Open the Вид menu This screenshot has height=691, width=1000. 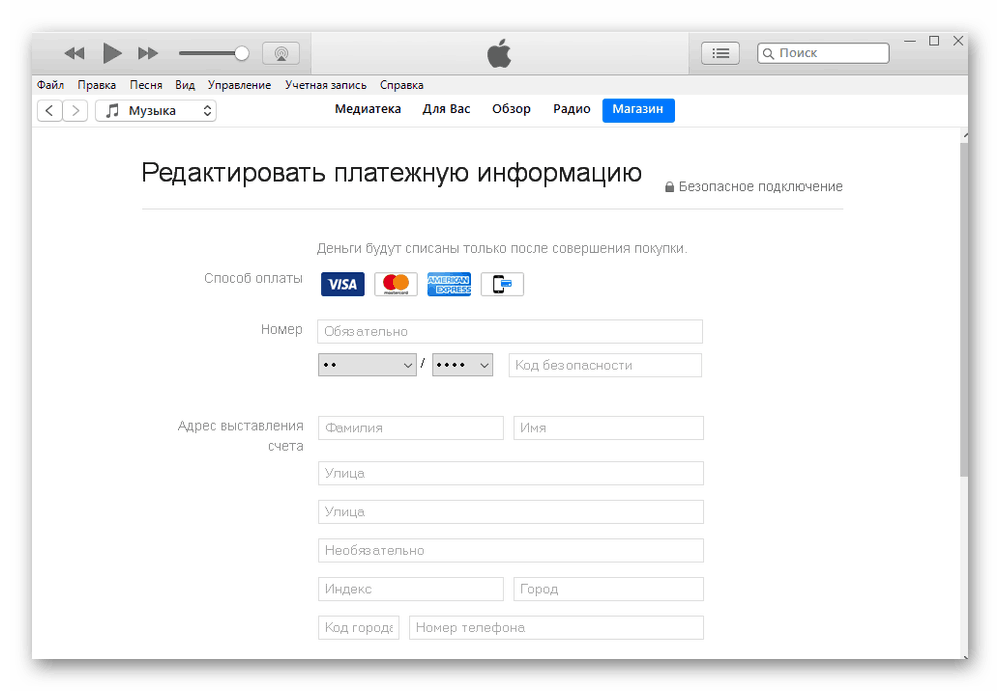click(x=185, y=85)
